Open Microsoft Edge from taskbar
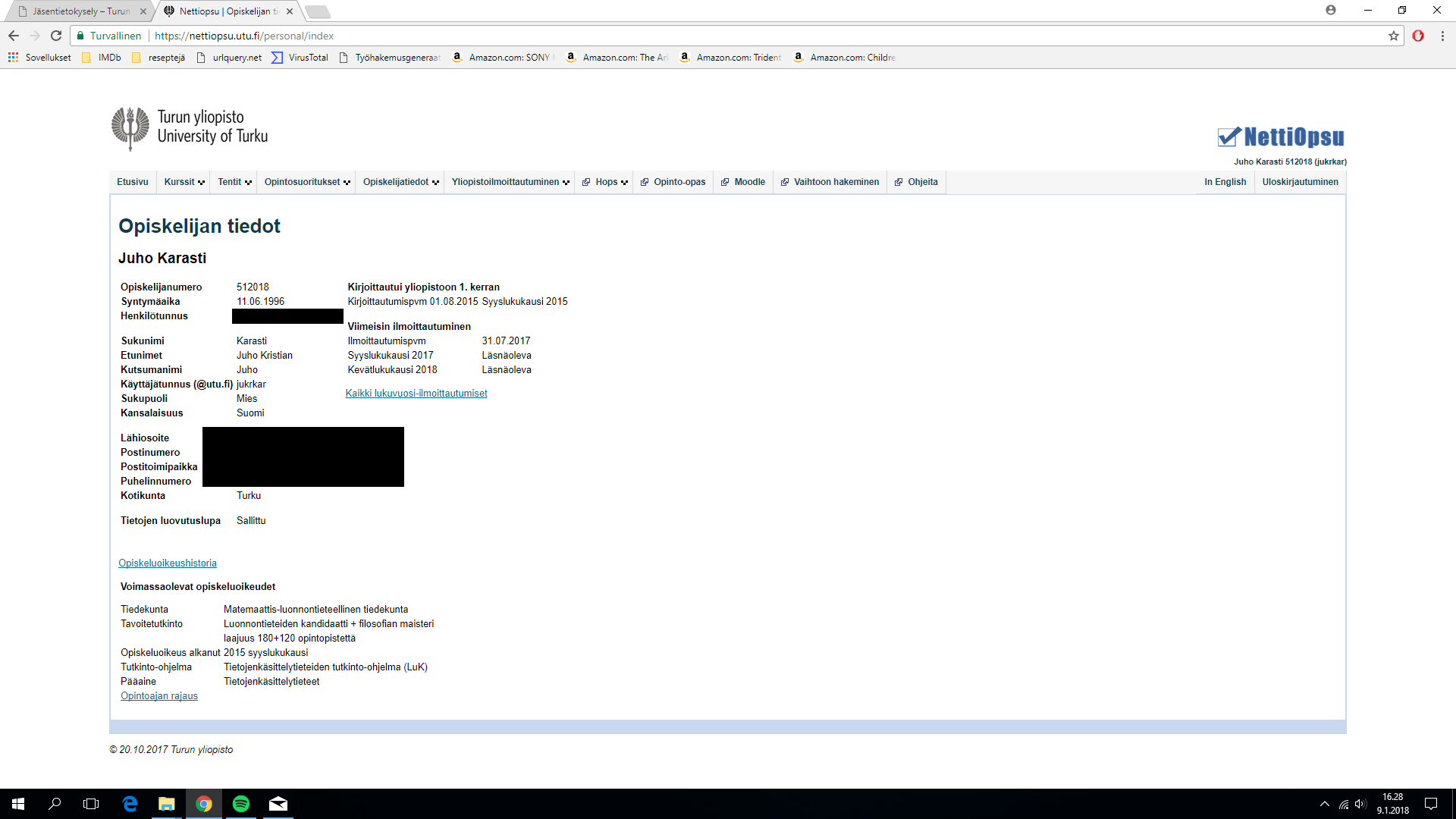1456x819 pixels. pyautogui.click(x=130, y=804)
